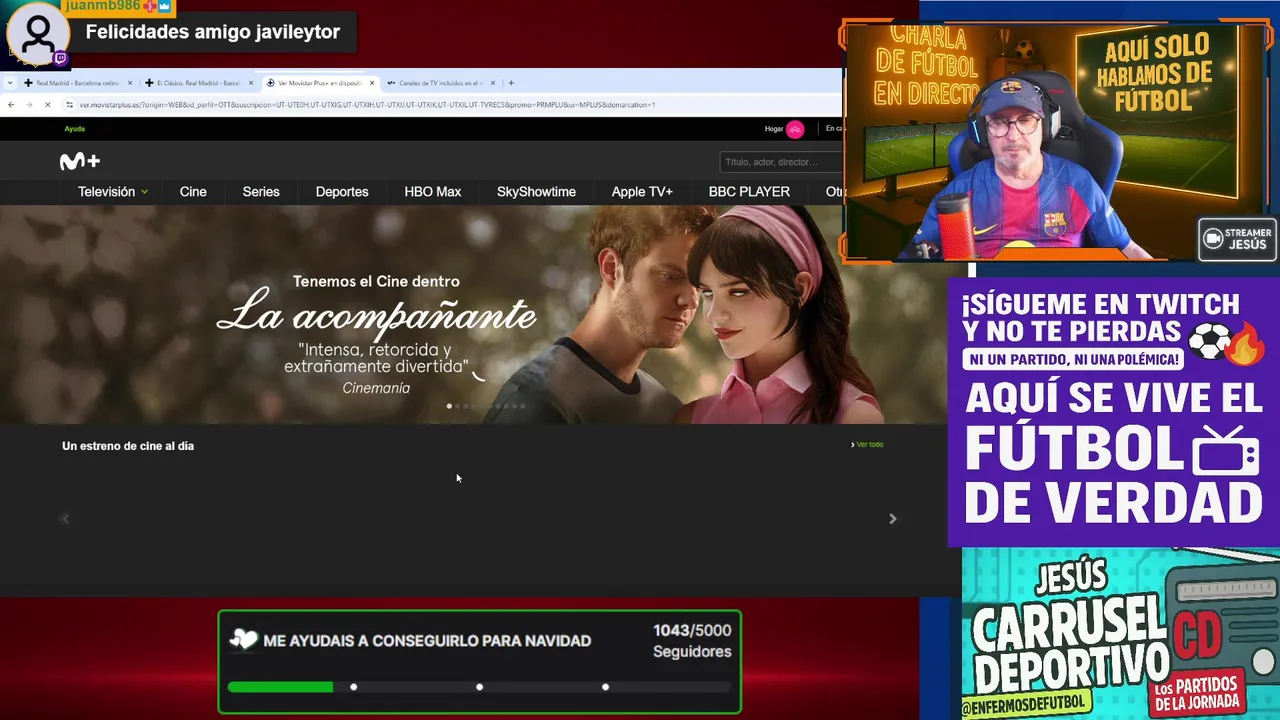Click the Ayuda help link
Image resolution: width=1280 pixels, height=720 pixels.
75,129
